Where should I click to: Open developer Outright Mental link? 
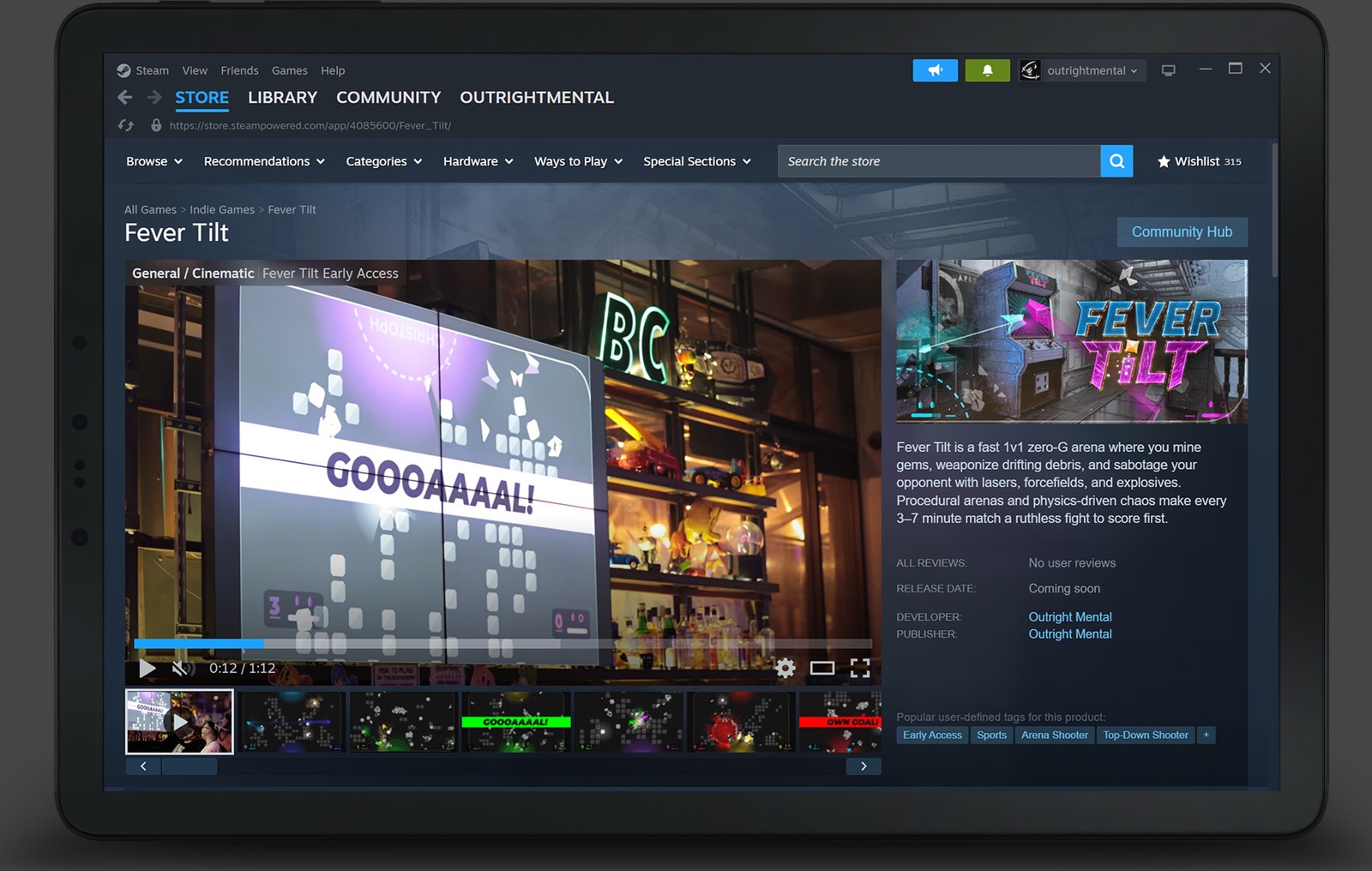click(x=1070, y=617)
